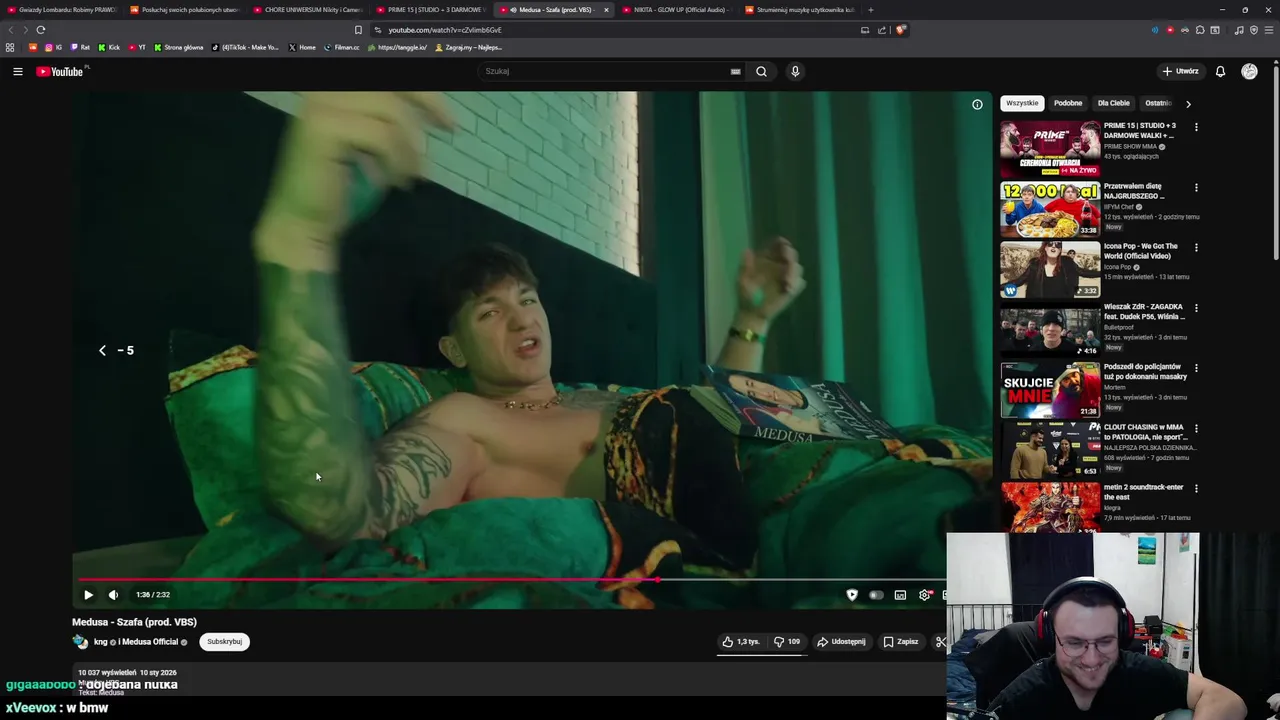The height and width of the screenshot is (720, 1280).
Task: Switch to the NIKITA - GLOW UP tab
Action: click(x=675, y=10)
